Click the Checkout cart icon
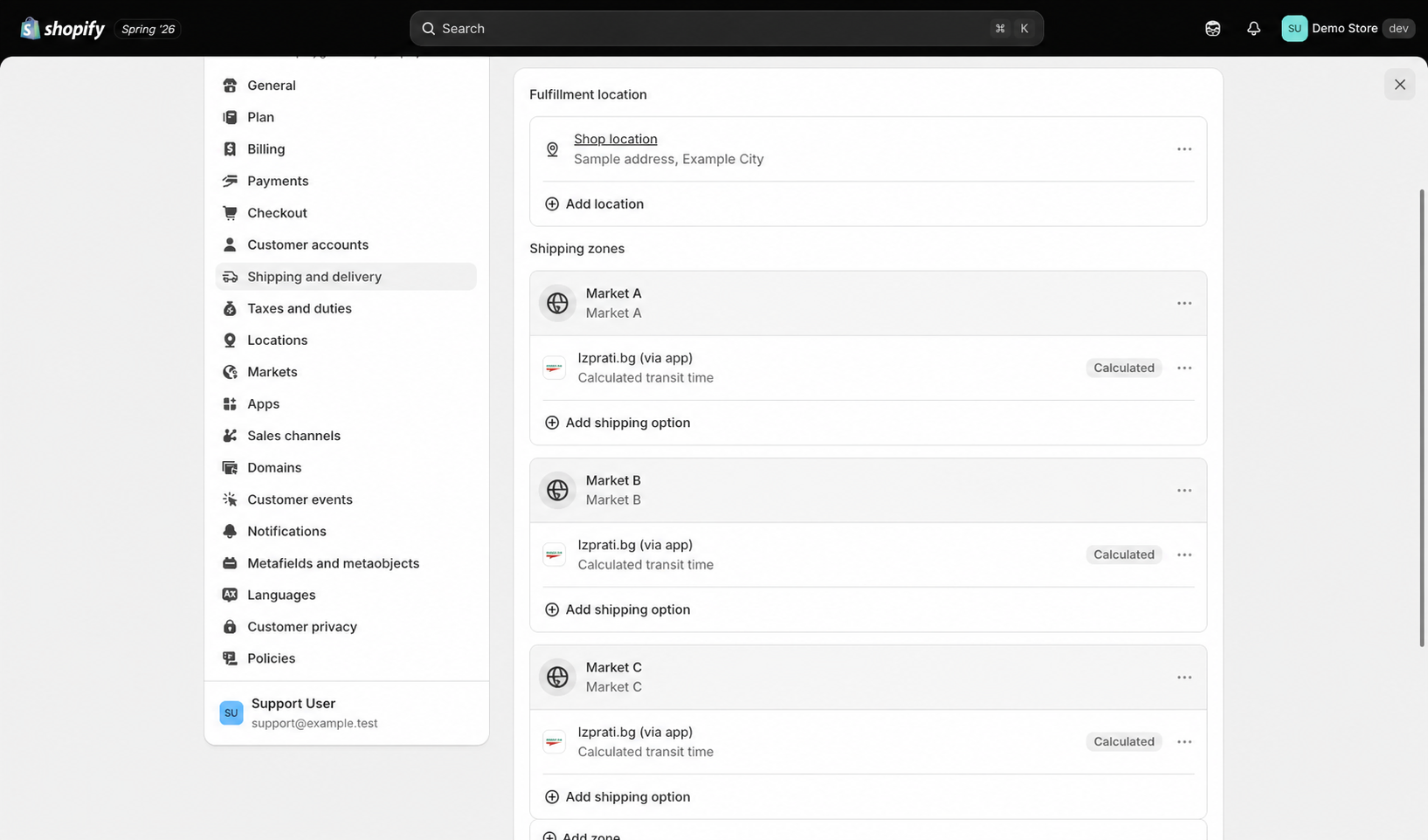This screenshot has width=1428, height=840. (230, 213)
